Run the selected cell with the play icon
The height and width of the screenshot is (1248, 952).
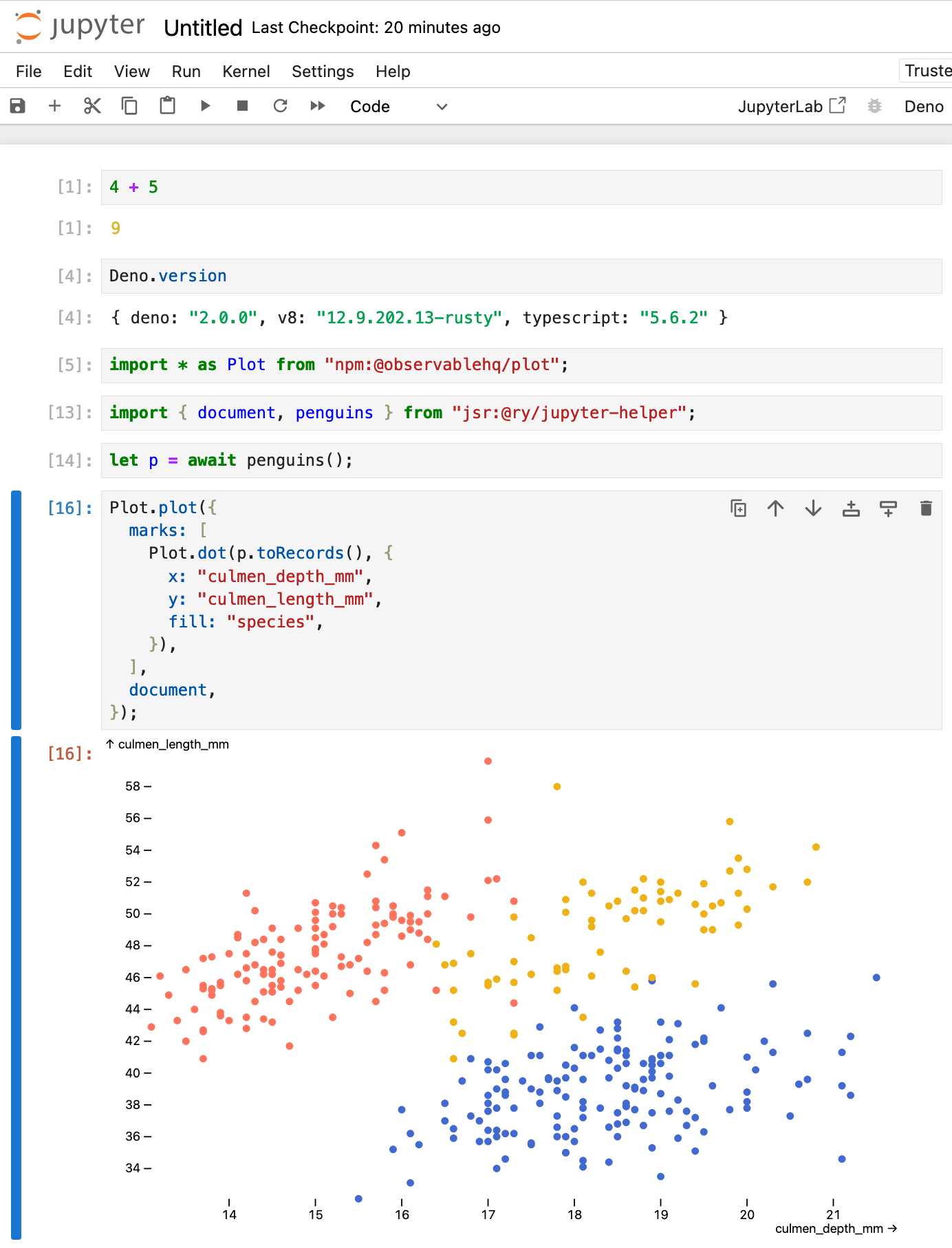click(x=205, y=106)
